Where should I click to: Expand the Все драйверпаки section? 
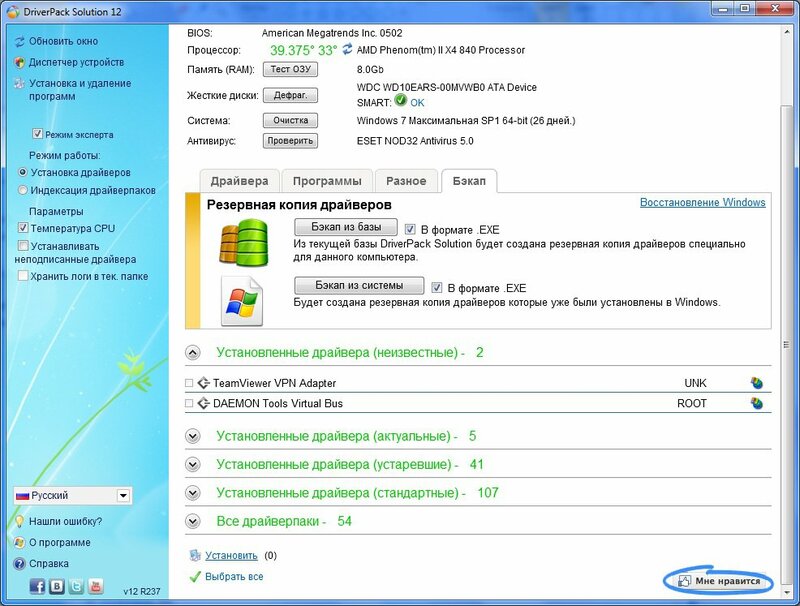pos(193,521)
